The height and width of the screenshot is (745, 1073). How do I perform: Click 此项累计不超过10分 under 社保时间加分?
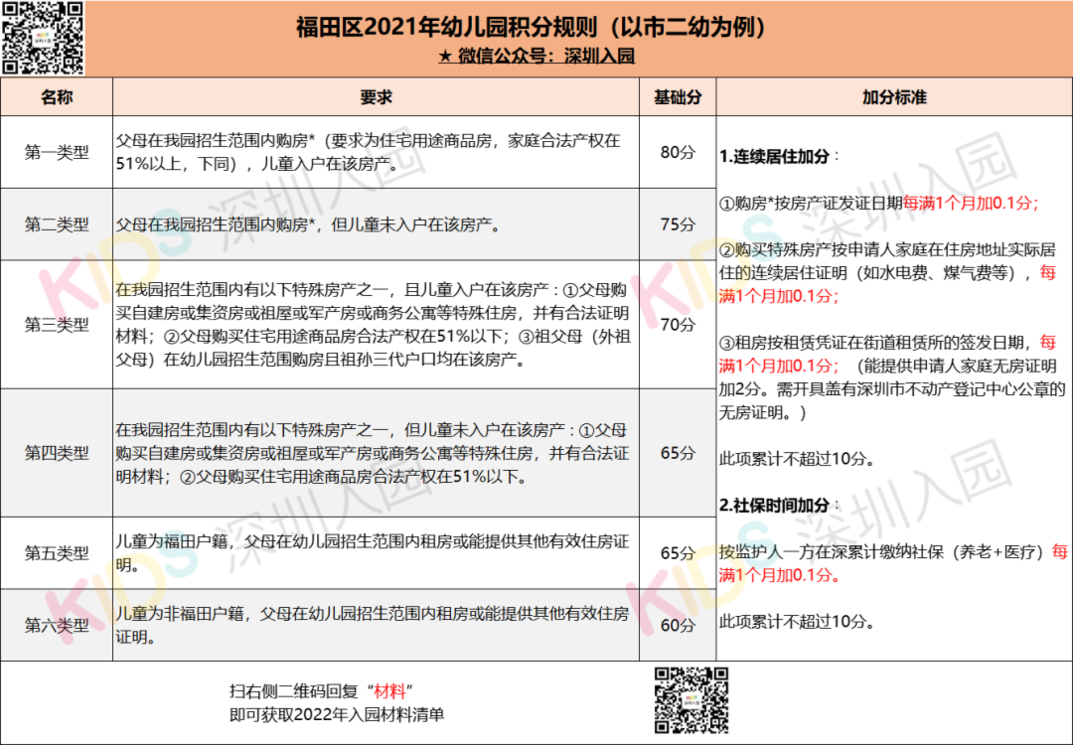tap(797, 622)
